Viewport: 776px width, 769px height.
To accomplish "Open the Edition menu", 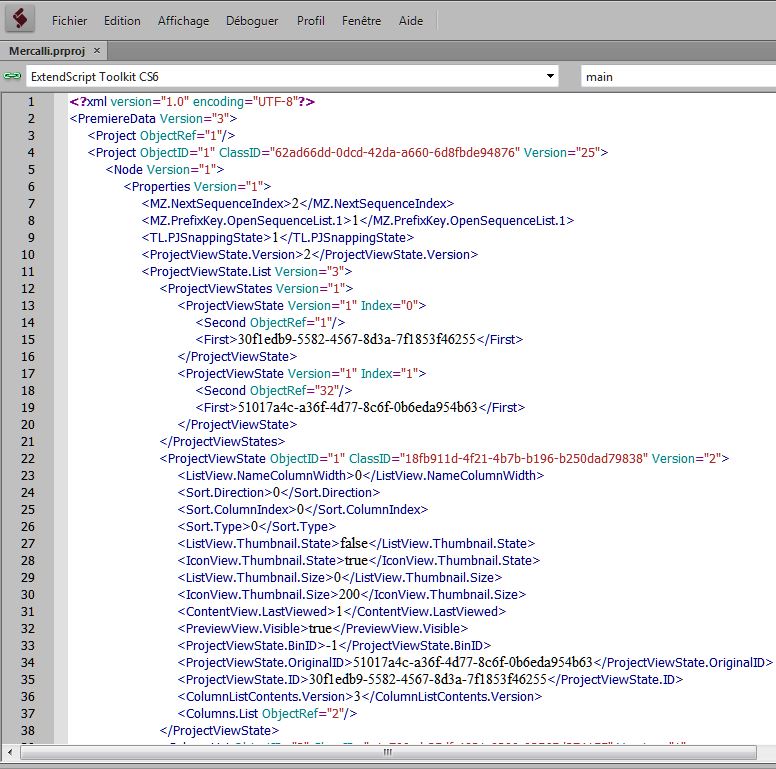I will (x=122, y=21).
